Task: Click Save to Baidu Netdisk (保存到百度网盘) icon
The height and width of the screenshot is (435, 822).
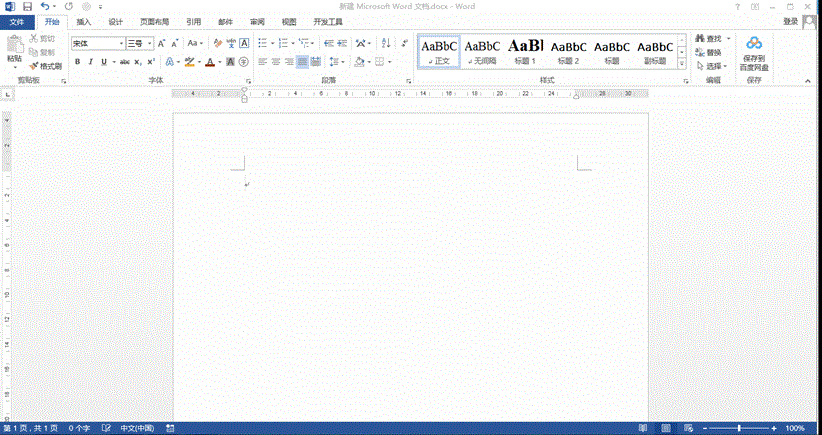Action: [x=753, y=45]
